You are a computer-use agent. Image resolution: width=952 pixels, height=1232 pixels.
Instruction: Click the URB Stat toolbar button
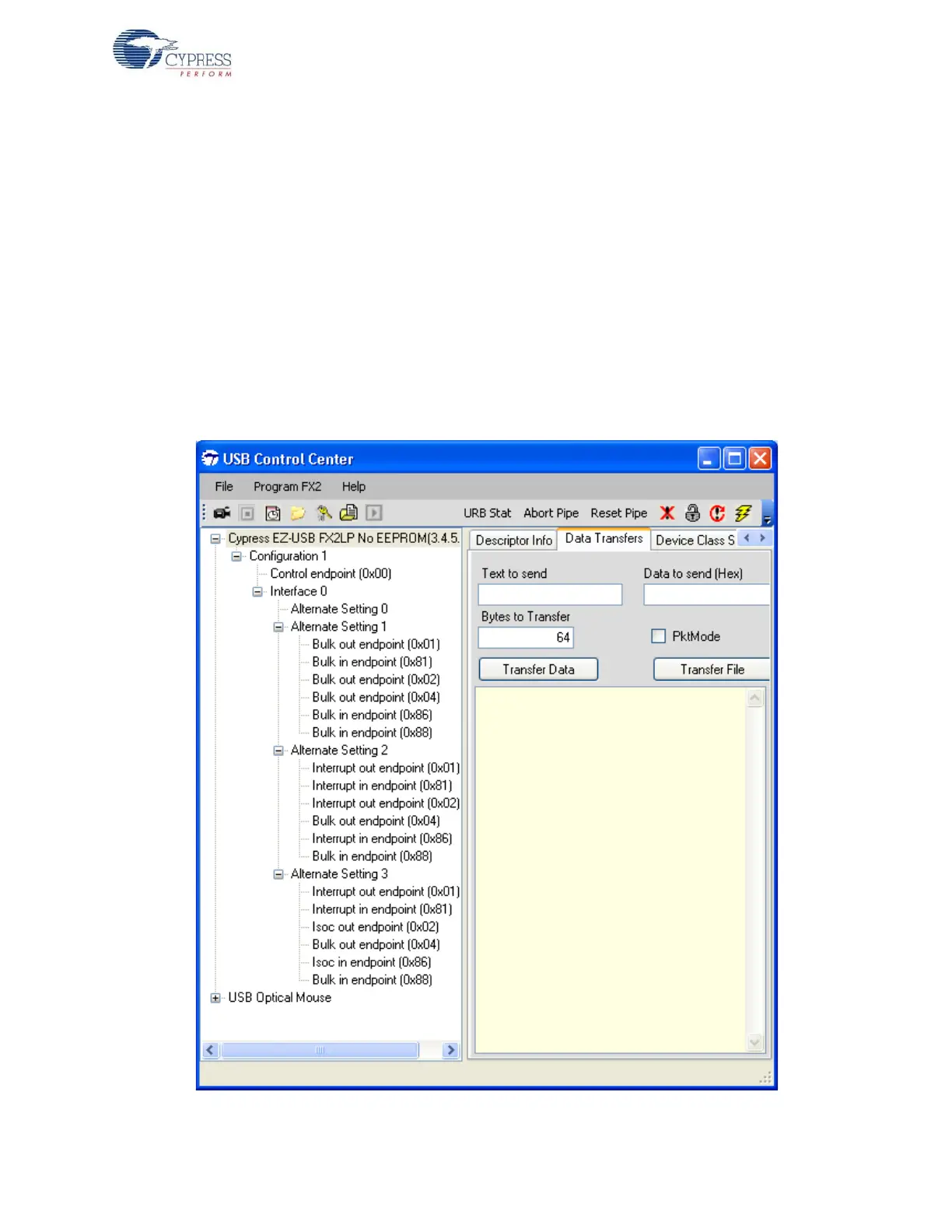click(x=488, y=513)
